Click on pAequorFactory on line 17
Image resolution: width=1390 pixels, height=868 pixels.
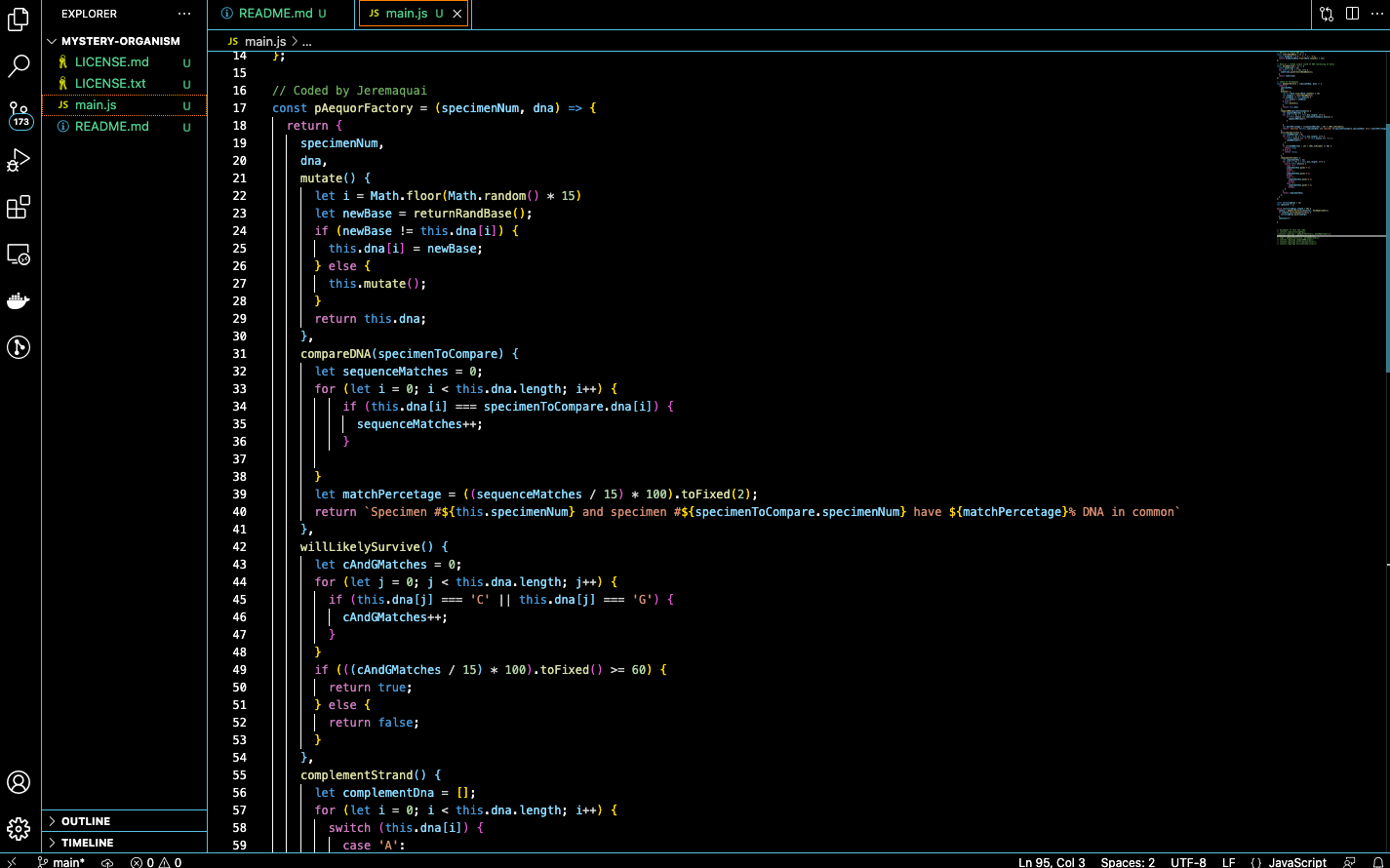click(x=364, y=108)
